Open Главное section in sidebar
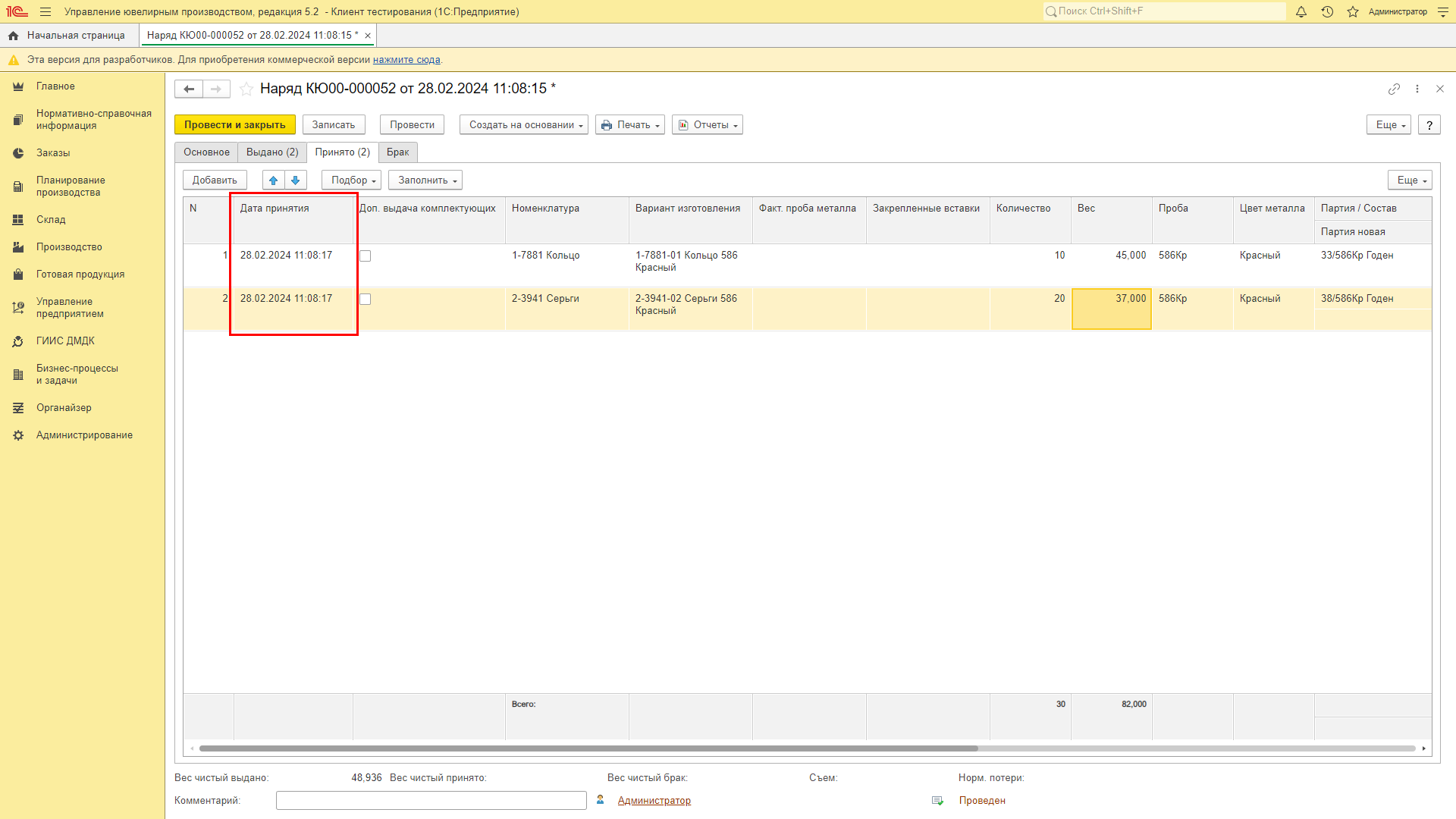 coord(55,86)
